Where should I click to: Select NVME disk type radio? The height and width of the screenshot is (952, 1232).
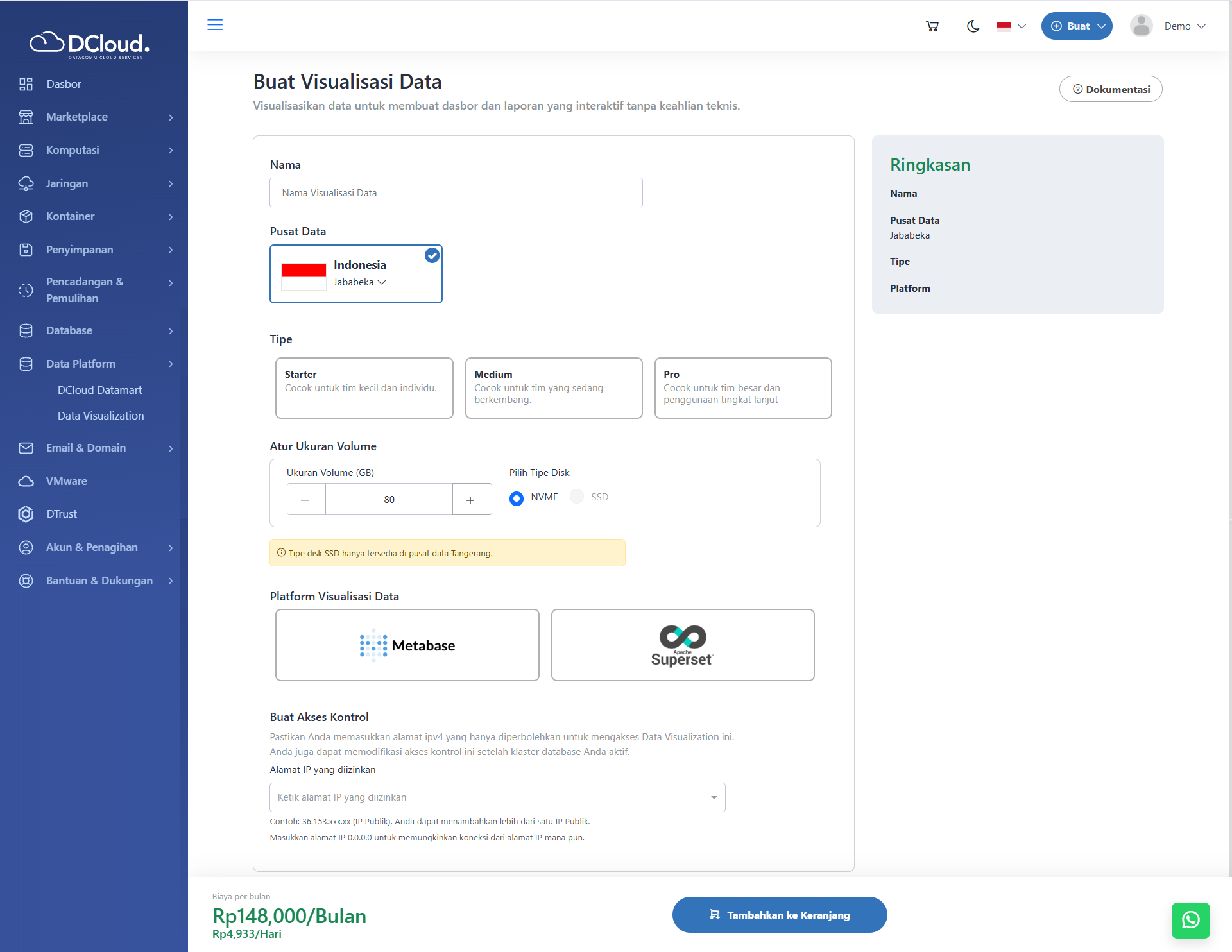(517, 498)
